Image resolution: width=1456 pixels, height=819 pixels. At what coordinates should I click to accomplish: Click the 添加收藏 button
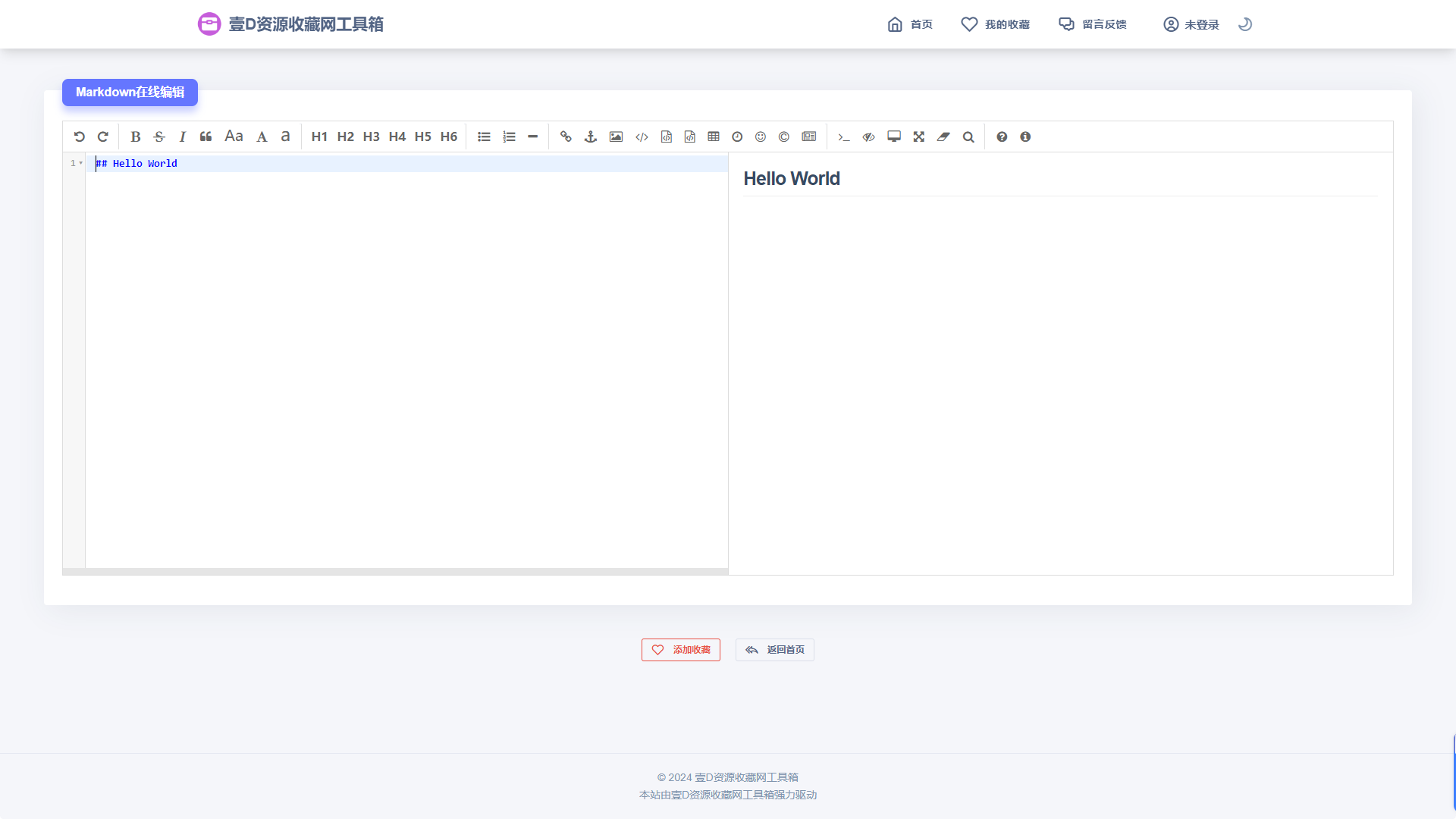click(681, 650)
